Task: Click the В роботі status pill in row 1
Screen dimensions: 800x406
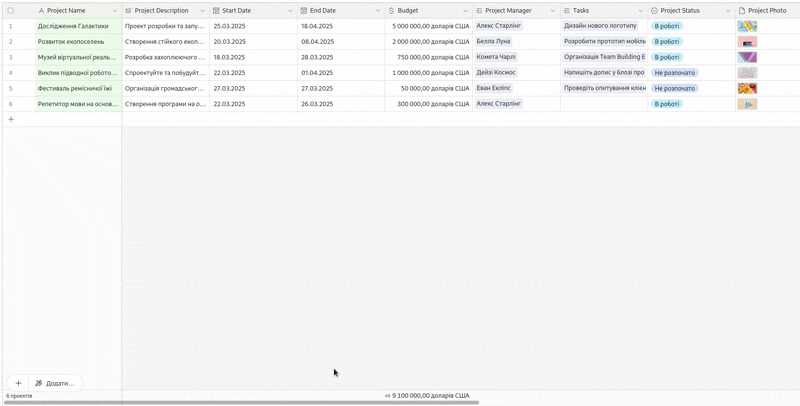Action: pyautogui.click(x=667, y=26)
